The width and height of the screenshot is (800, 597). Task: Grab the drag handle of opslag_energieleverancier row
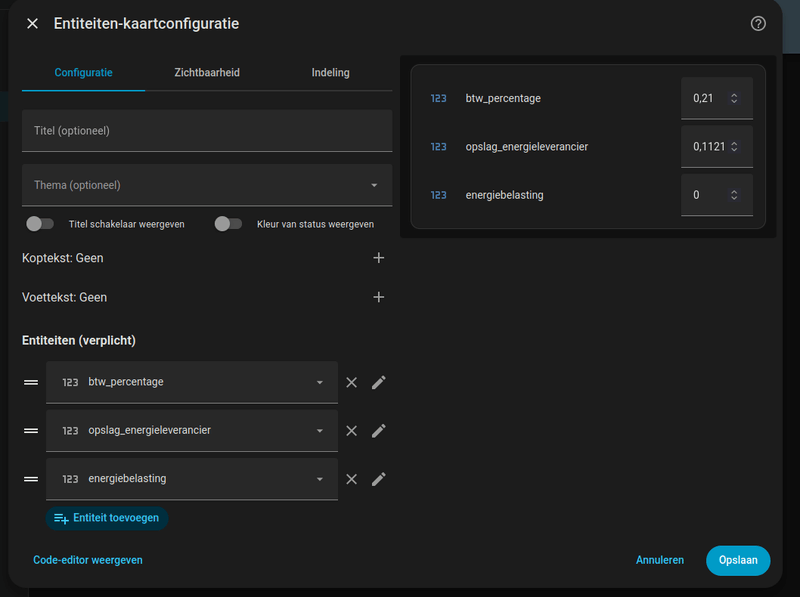point(31,431)
